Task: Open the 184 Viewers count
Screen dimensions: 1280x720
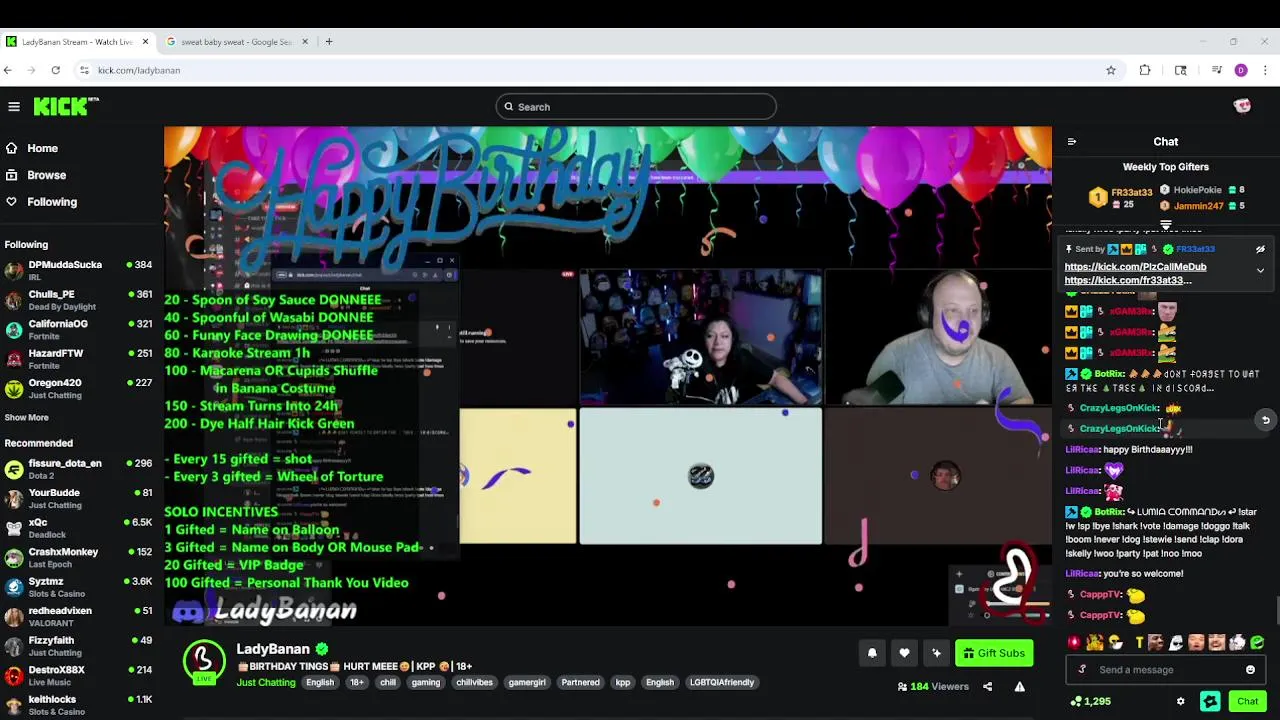Action: (933, 687)
